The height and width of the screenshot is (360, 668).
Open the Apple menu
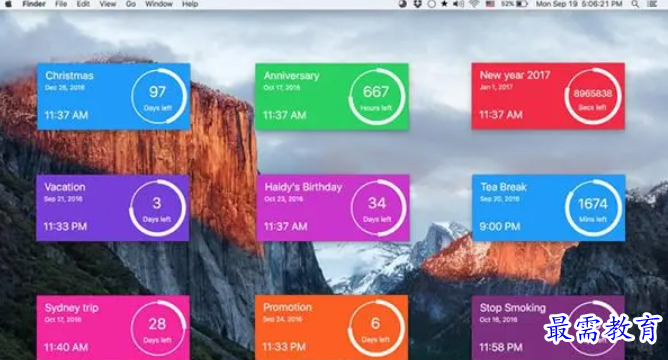(8, 4)
